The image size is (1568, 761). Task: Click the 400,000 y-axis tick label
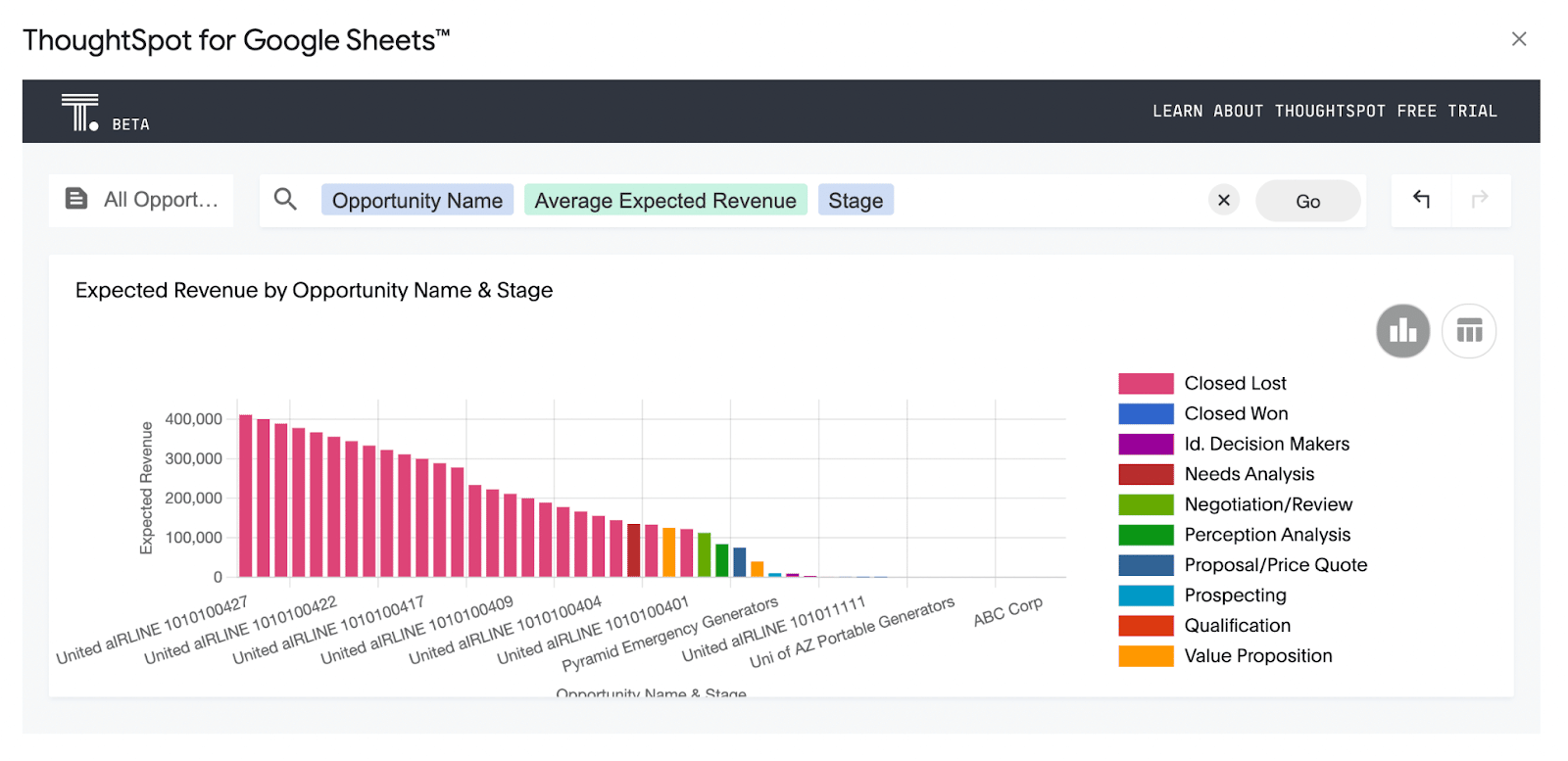click(194, 419)
